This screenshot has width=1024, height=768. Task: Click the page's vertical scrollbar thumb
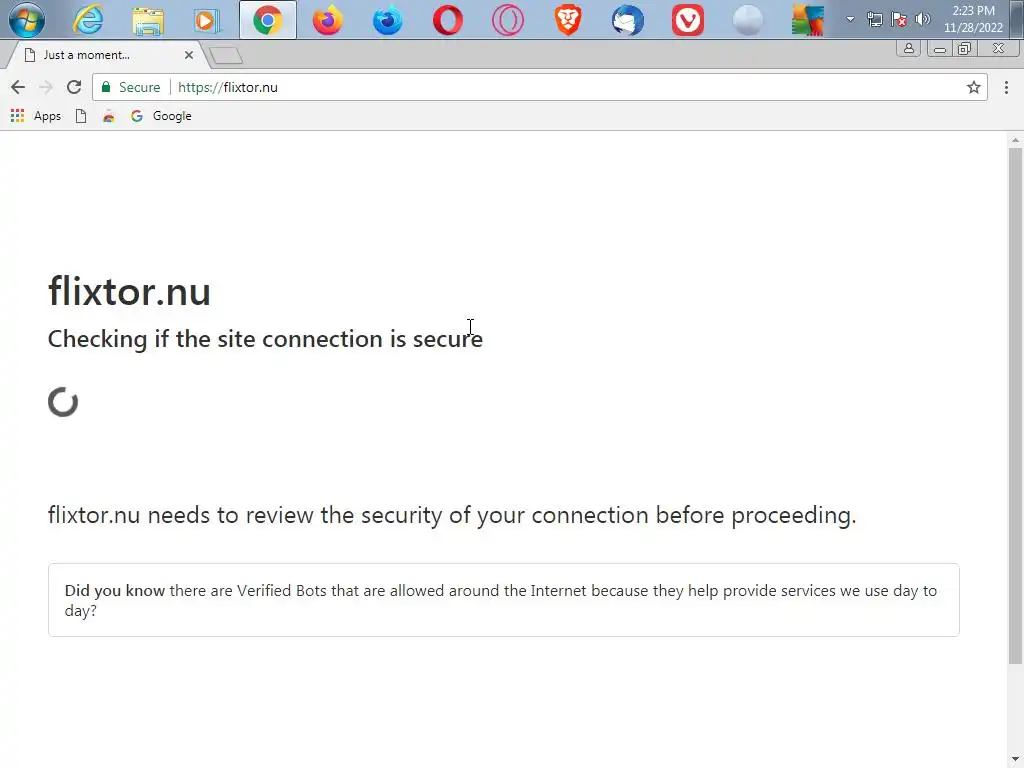tap(1015, 405)
